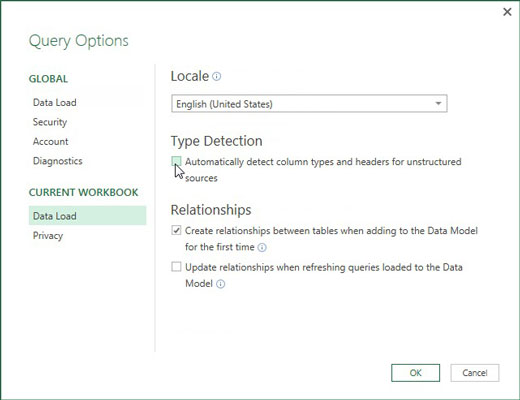Screen dimensions: 520x400
Task: Select English (United States) locale field
Action: pos(309,104)
